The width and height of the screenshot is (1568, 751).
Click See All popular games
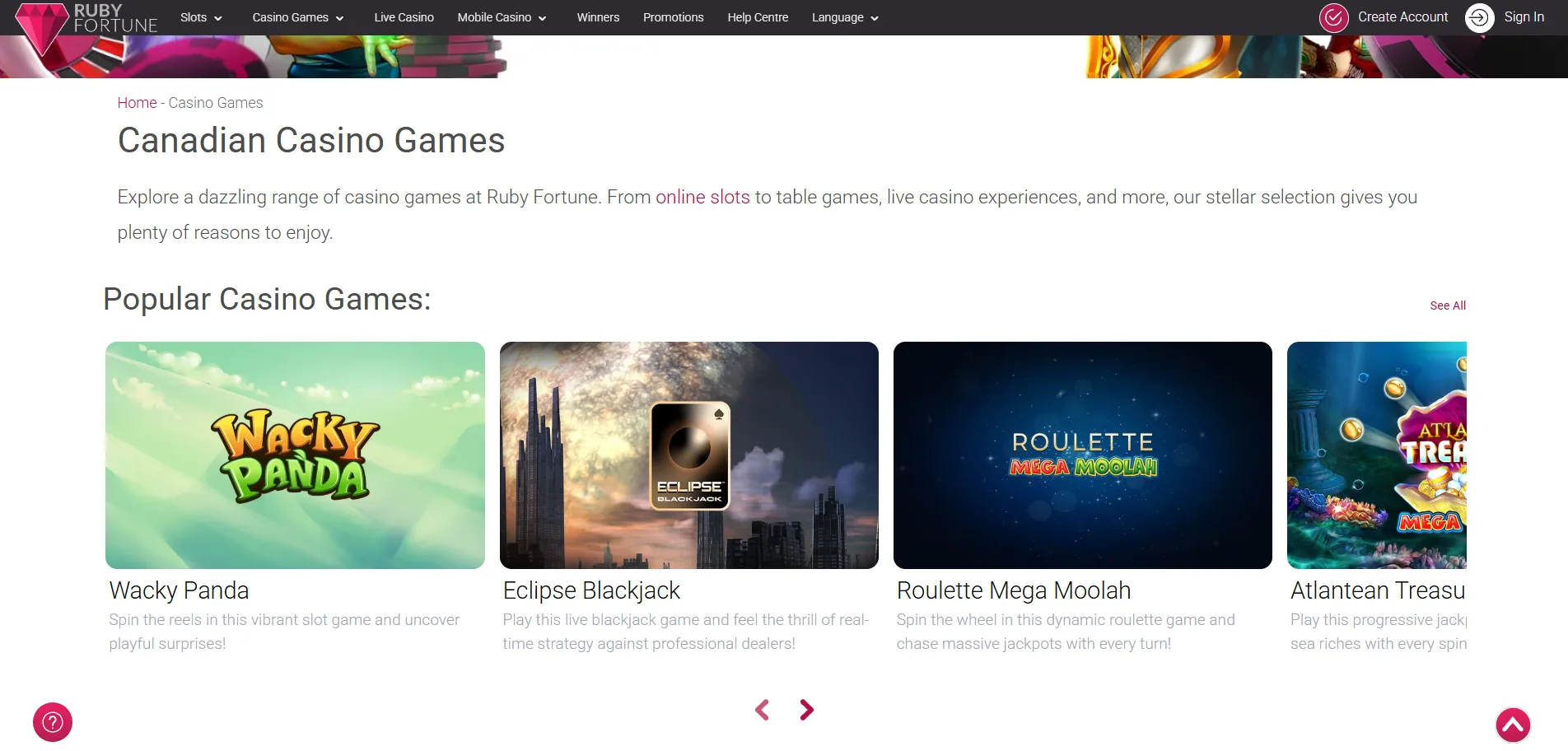click(1448, 306)
